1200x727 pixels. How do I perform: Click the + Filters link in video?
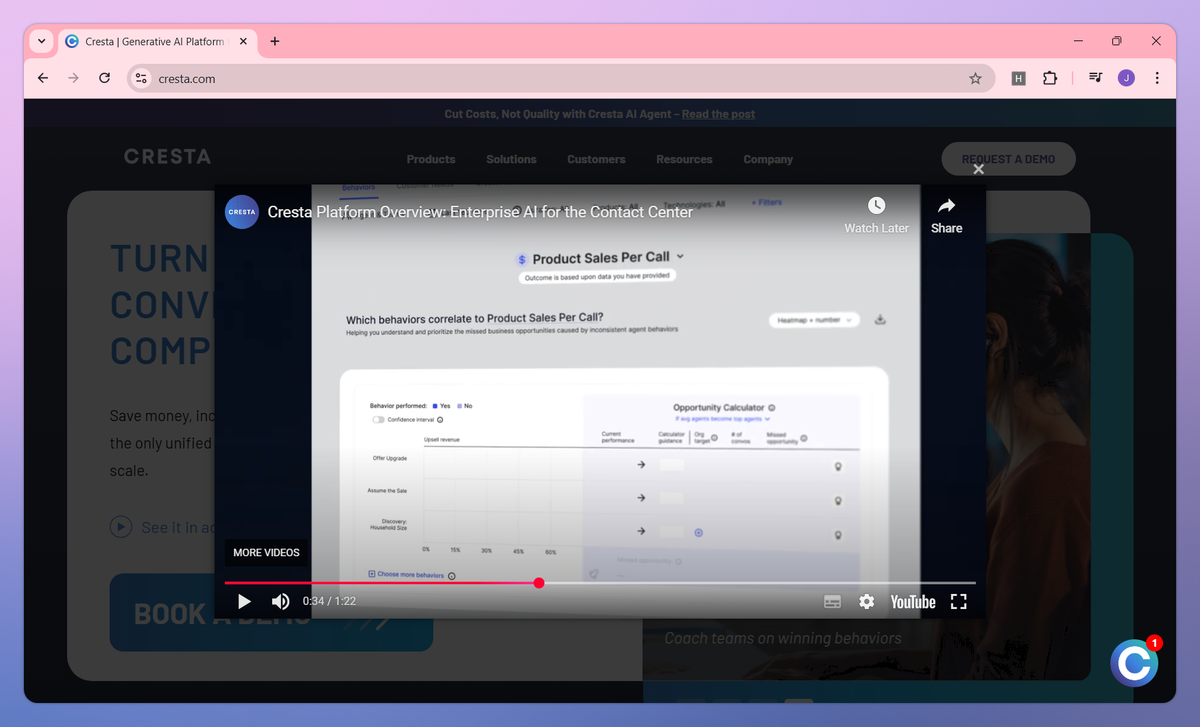767,202
